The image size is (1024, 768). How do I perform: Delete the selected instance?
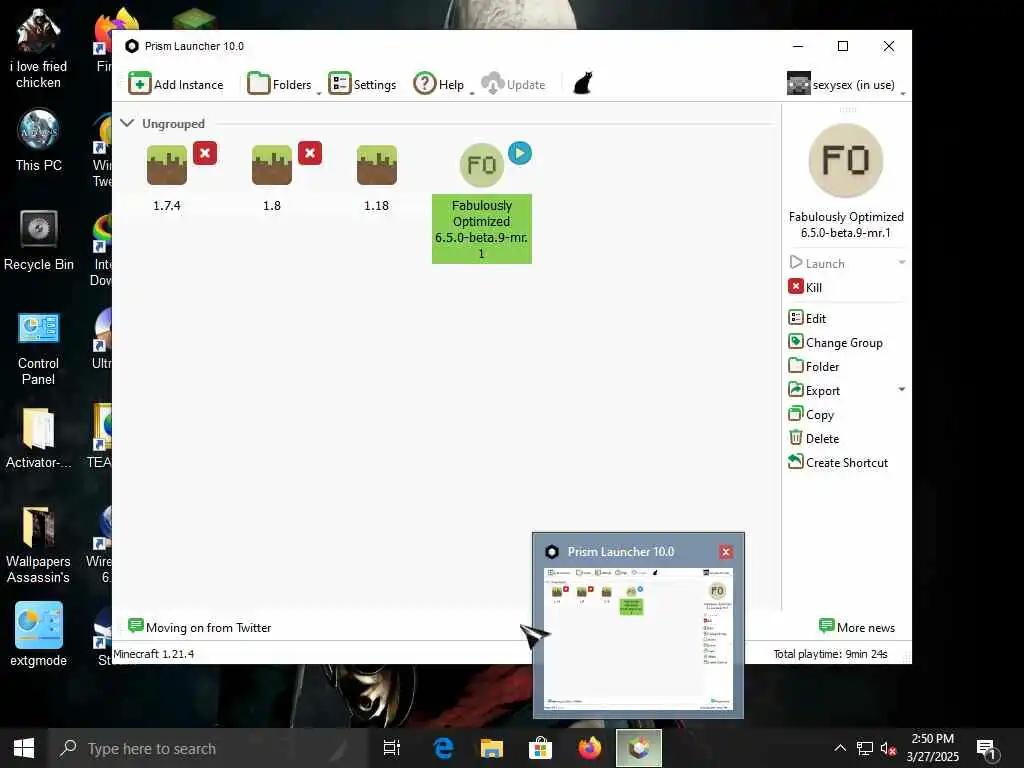[x=814, y=438]
